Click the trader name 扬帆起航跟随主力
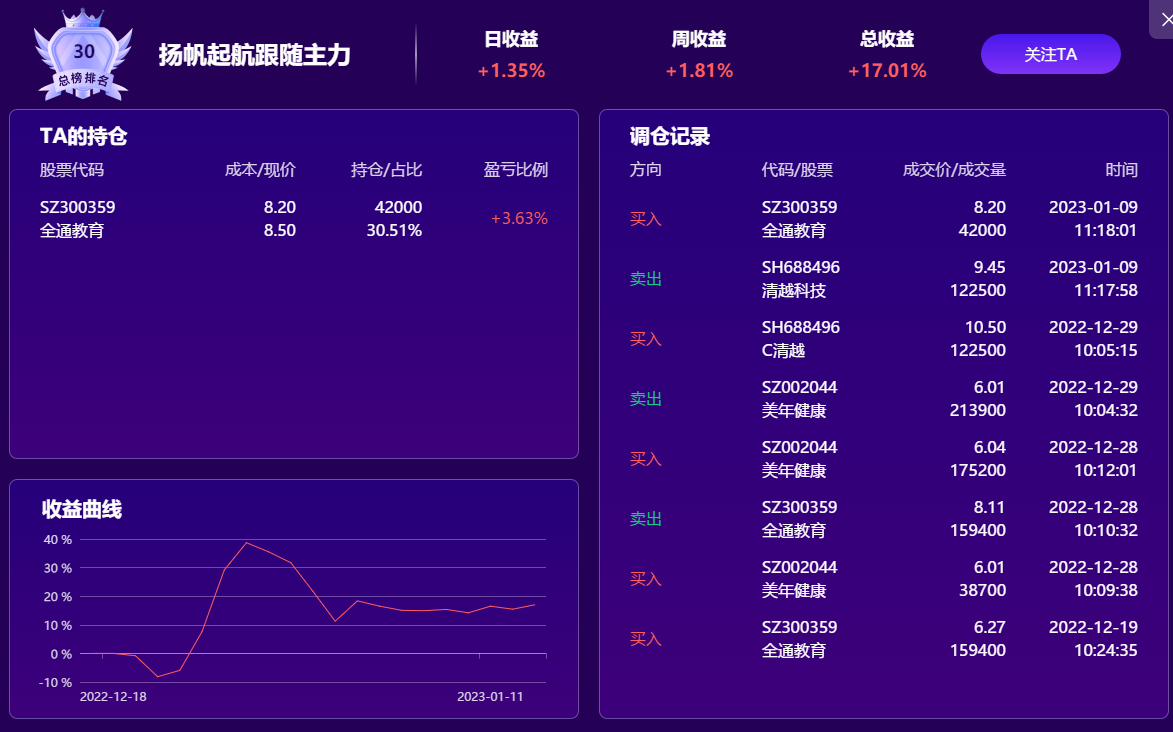 click(x=254, y=55)
